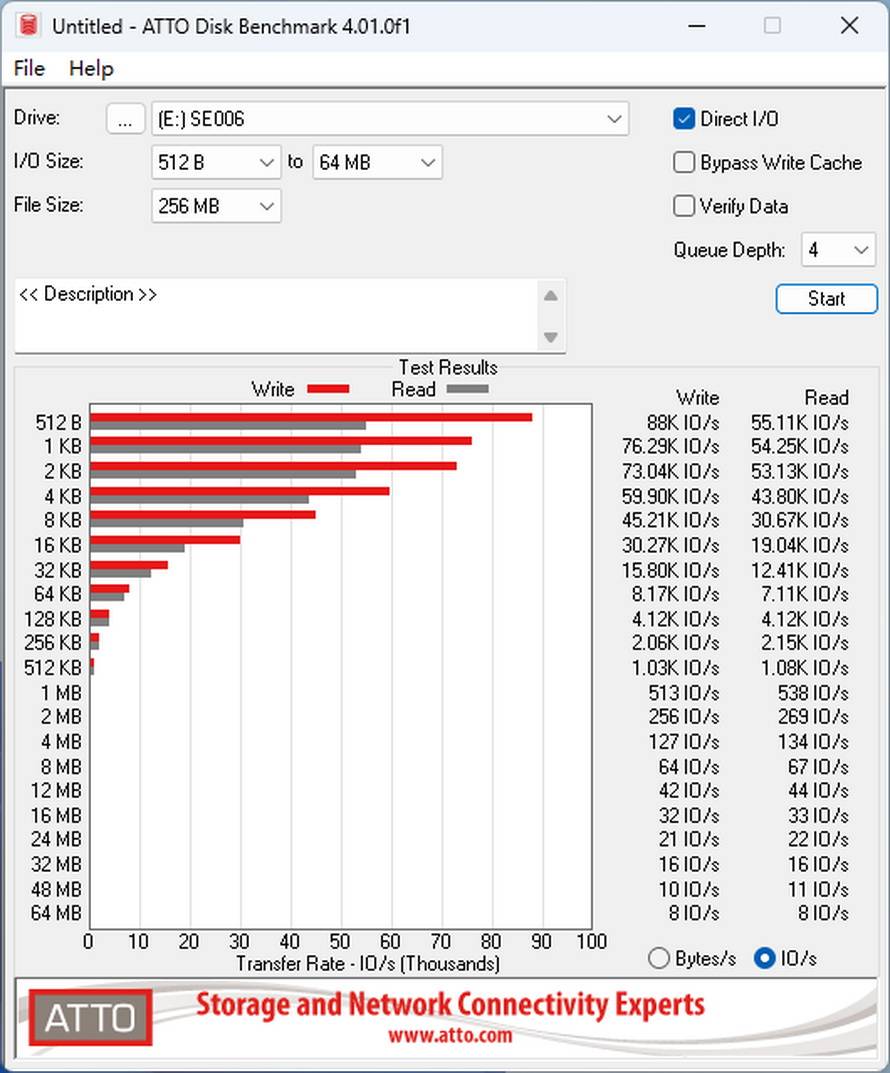Screen dimensions: 890x1073
Task: Open the 64 MB maximum I/O size dropdown
Action: [x=377, y=163]
